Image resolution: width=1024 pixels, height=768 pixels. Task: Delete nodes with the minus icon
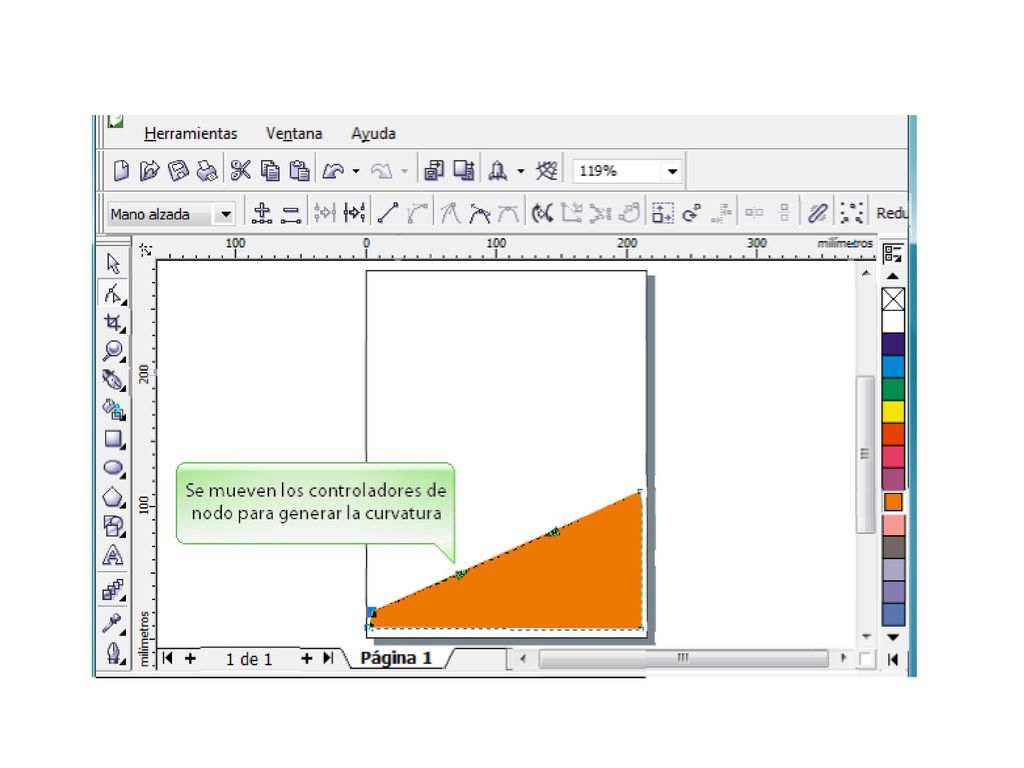coord(291,214)
